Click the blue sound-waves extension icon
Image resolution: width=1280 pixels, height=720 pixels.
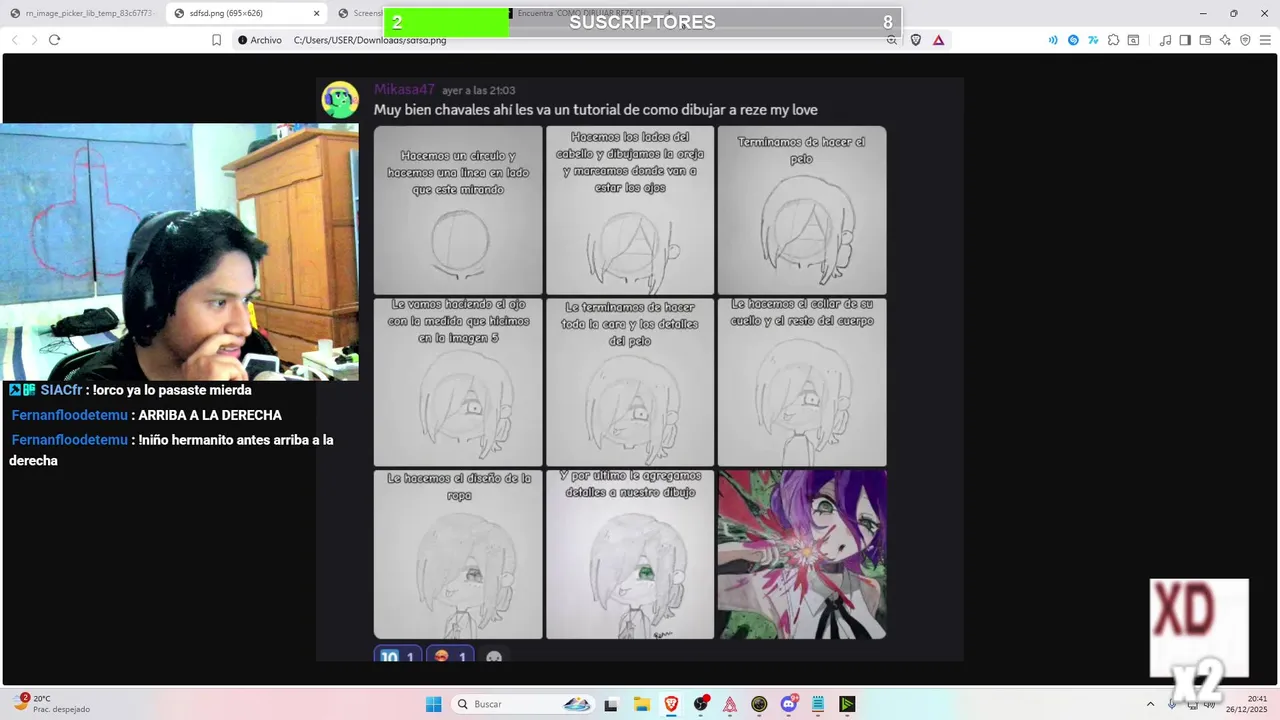click(x=1053, y=40)
